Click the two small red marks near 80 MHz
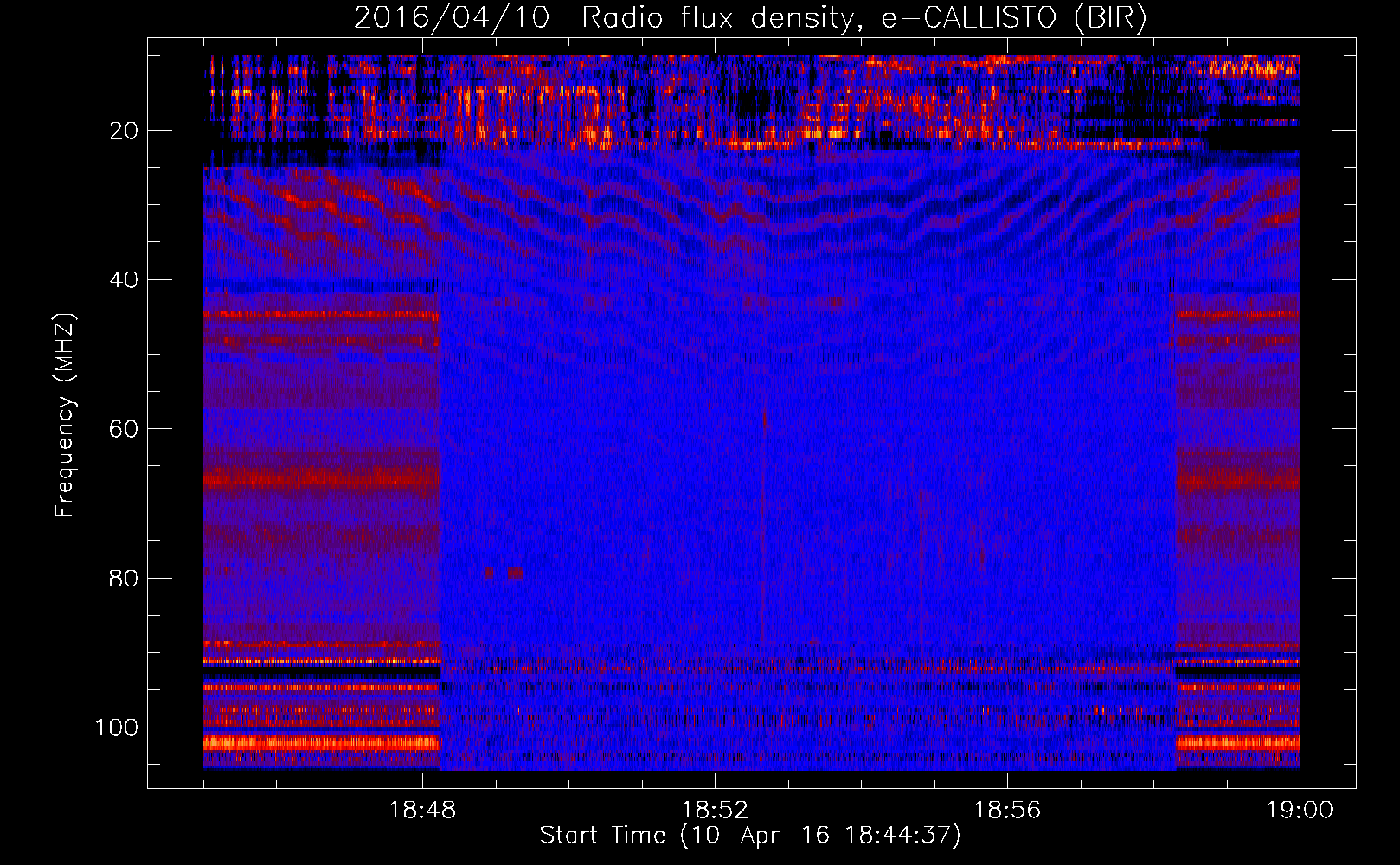 (x=504, y=573)
